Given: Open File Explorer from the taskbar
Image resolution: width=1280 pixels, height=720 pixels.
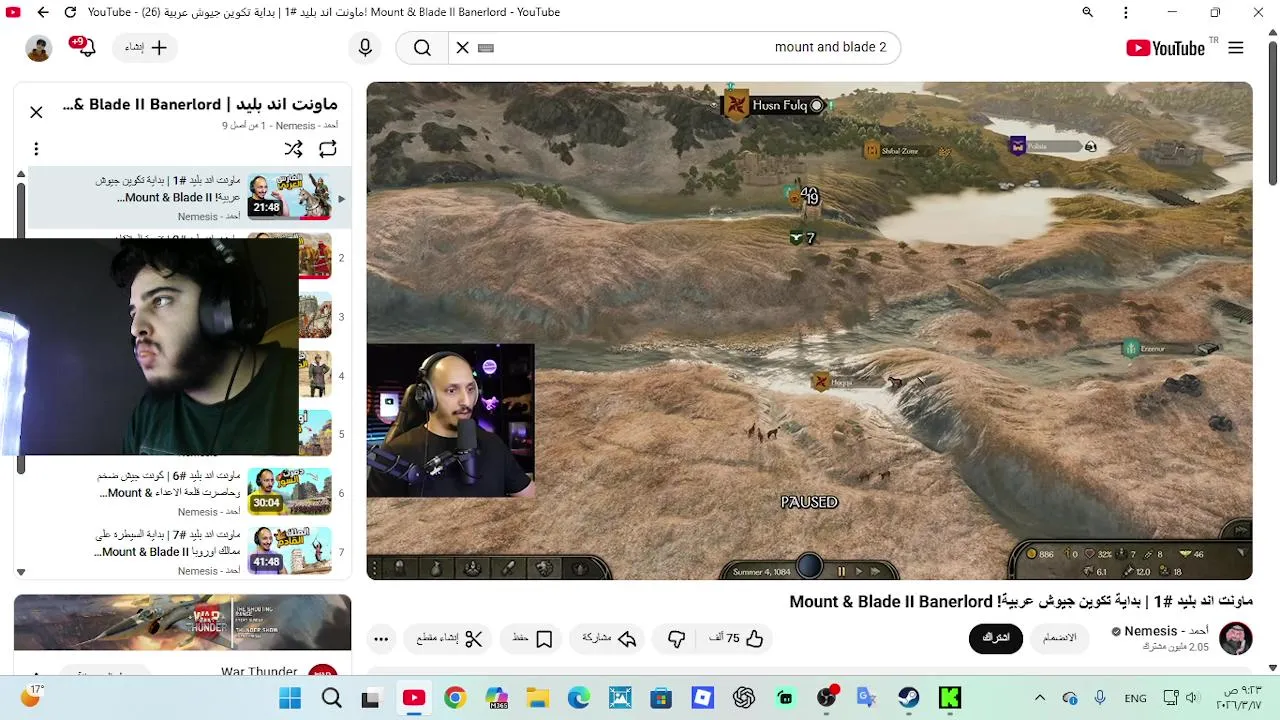Looking at the screenshot, I should click(x=538, y=698).
